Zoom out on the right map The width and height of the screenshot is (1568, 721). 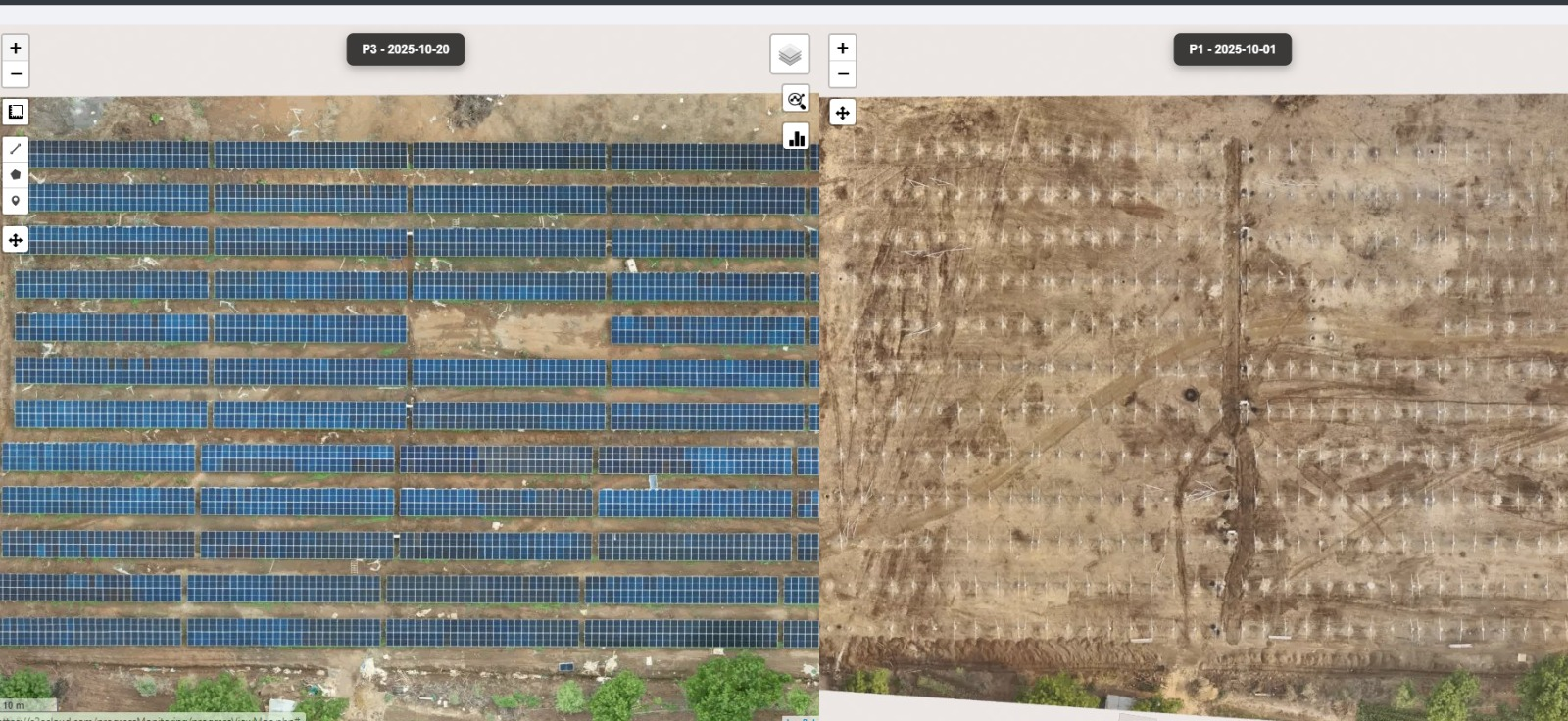[843, 74]
